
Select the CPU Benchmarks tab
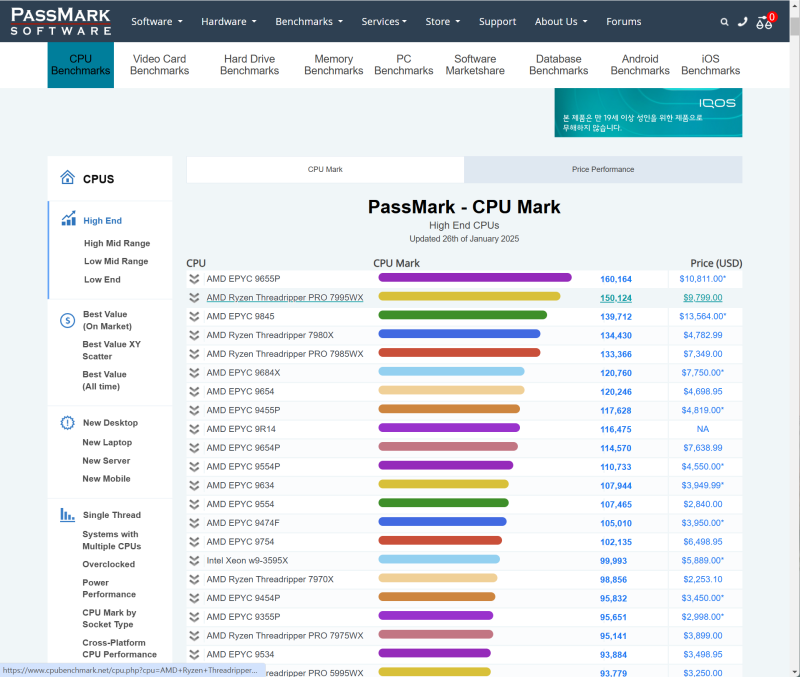pyautogui.click(x=81, y=65)
